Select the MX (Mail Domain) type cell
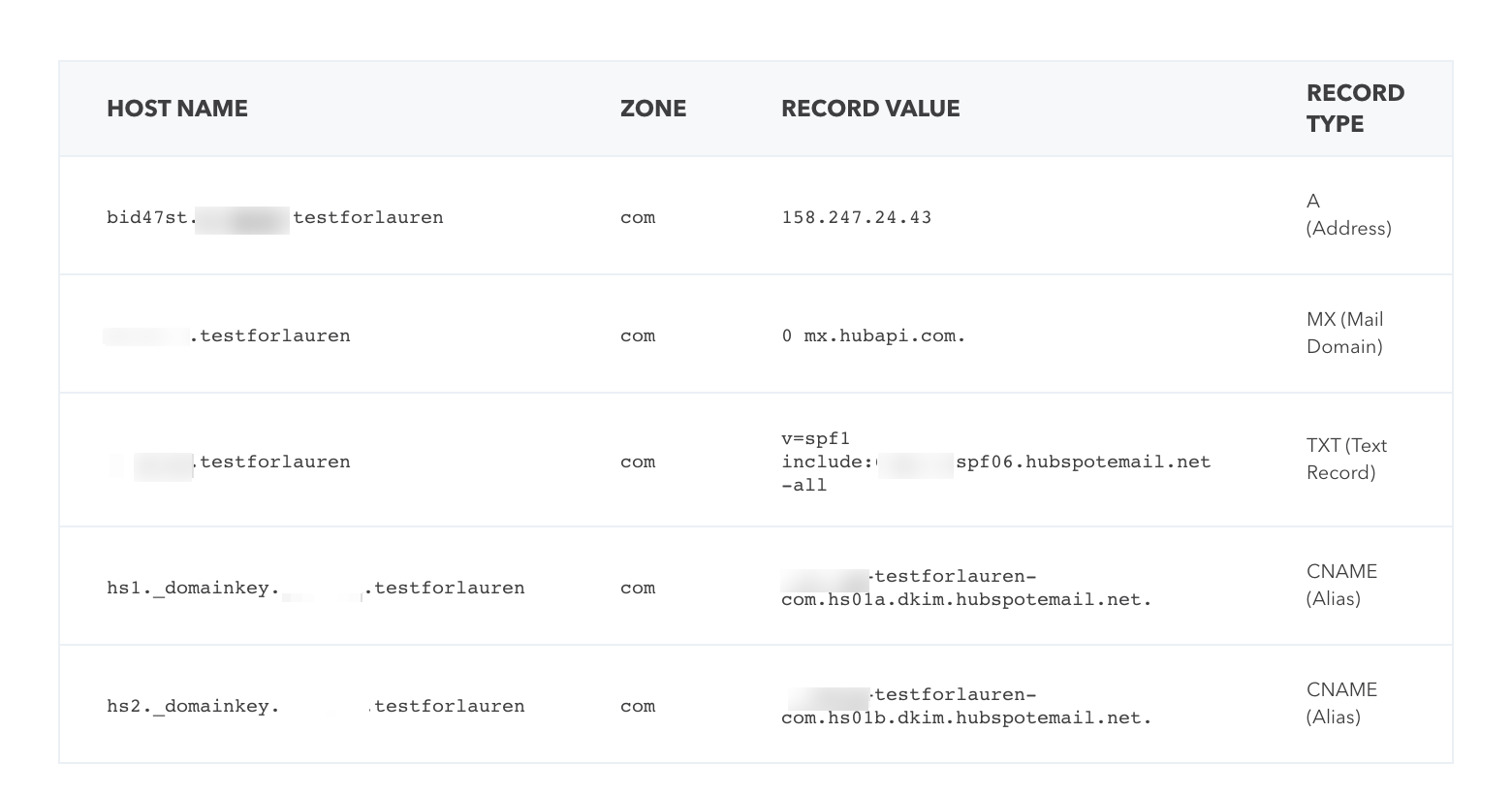The height and width of the screenshot is (797, 1512). point(1344,333)
